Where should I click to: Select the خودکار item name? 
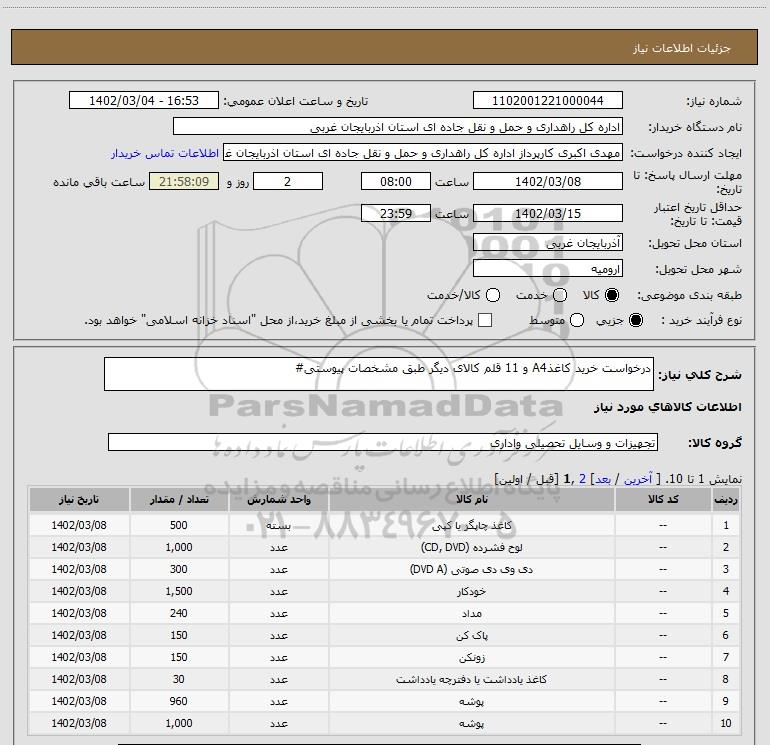coord(471,591)
